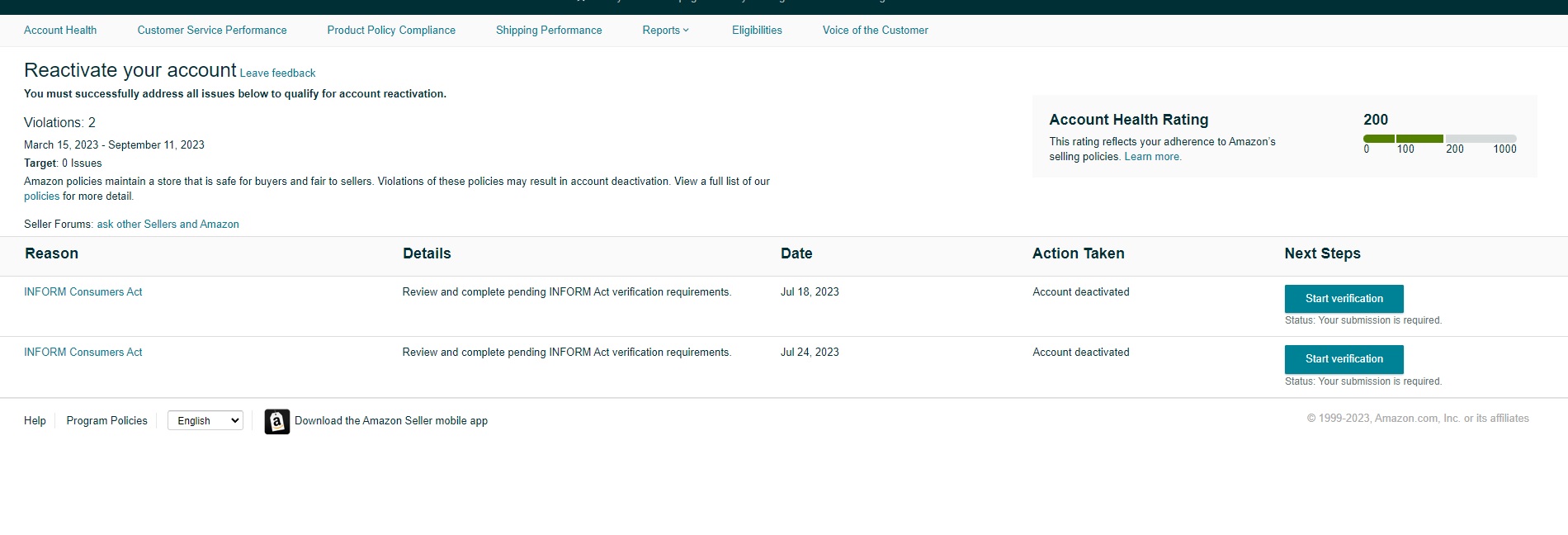Click Download the Amazon Seller mobile app
This screenshot has width=1568, height=535.
click(x=391, y=421)
